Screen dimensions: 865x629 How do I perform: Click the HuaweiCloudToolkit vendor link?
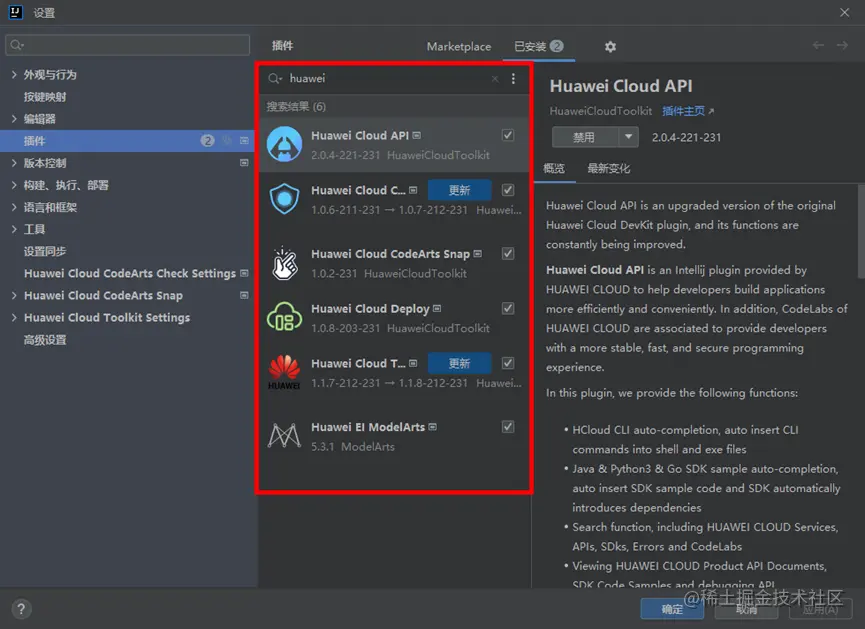pos(601,111)
